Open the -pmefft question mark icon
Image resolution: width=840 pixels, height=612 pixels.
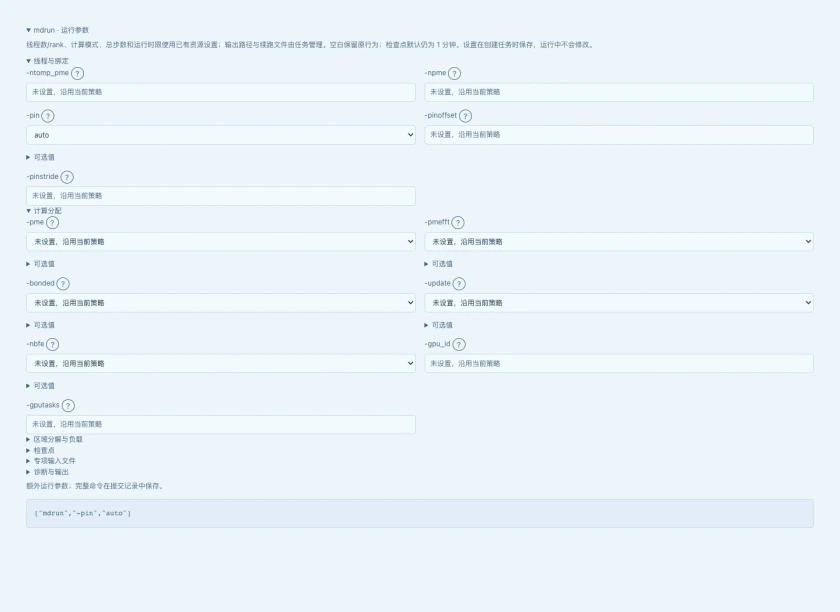pos(458,222)
